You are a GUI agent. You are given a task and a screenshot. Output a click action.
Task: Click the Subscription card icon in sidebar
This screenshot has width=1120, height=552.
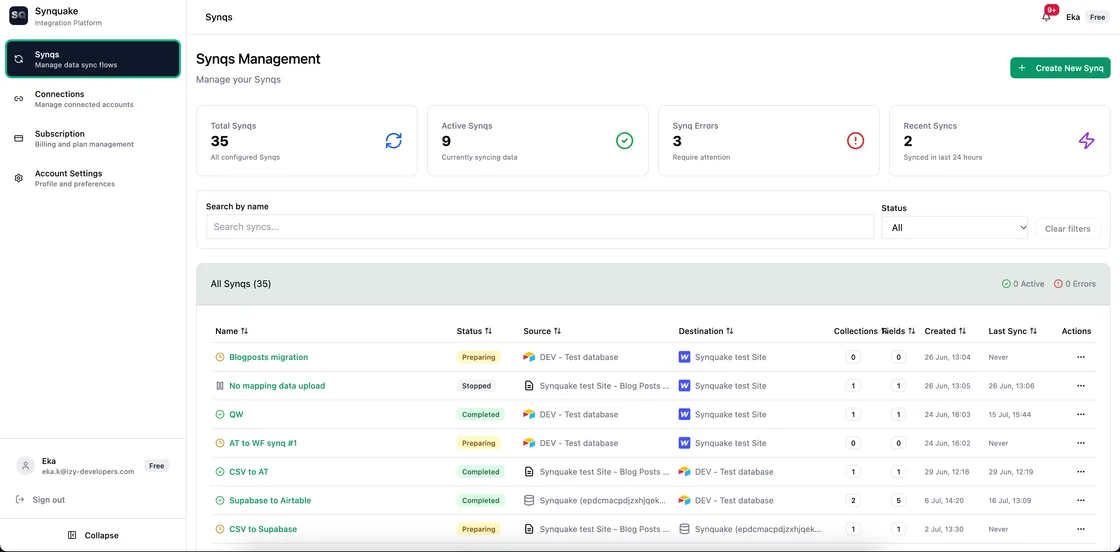[19, 139]
